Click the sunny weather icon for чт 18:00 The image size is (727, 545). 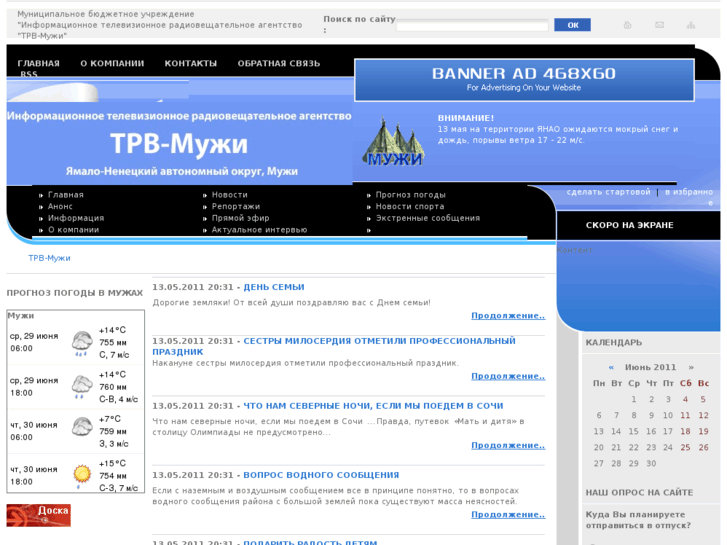(82, 475)
